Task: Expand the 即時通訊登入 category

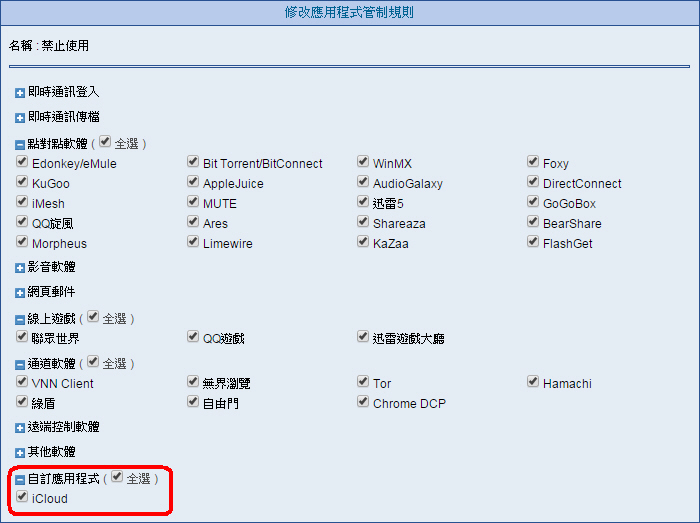Action: (x=20, y=93)
